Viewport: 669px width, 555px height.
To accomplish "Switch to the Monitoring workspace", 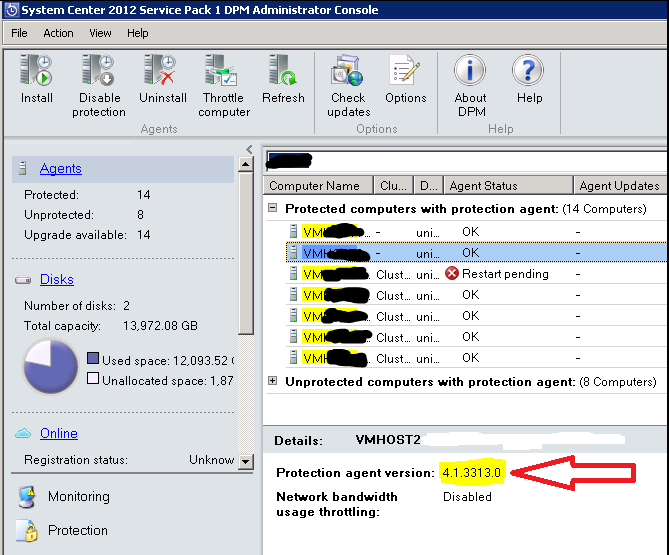I will (x=78, y=497).
